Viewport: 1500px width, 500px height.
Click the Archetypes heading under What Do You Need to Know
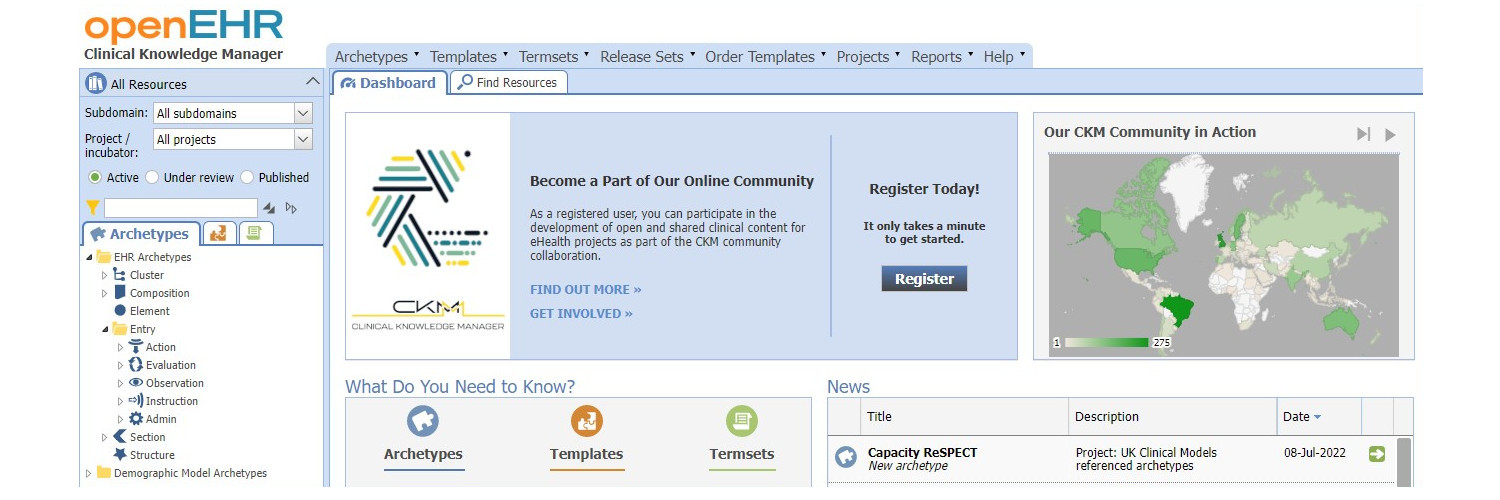click(423, 454)
